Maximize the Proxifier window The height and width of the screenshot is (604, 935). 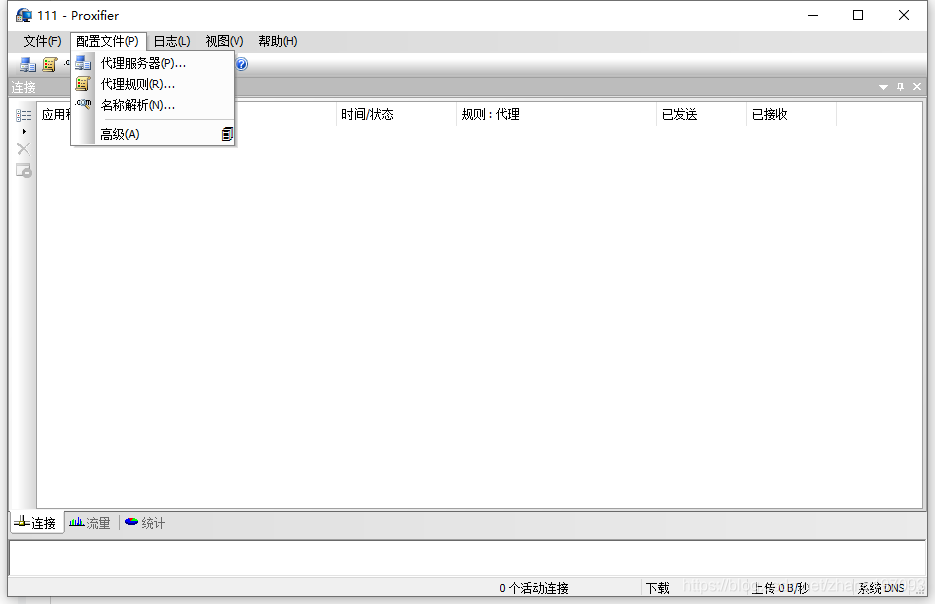tap(858, 16)
